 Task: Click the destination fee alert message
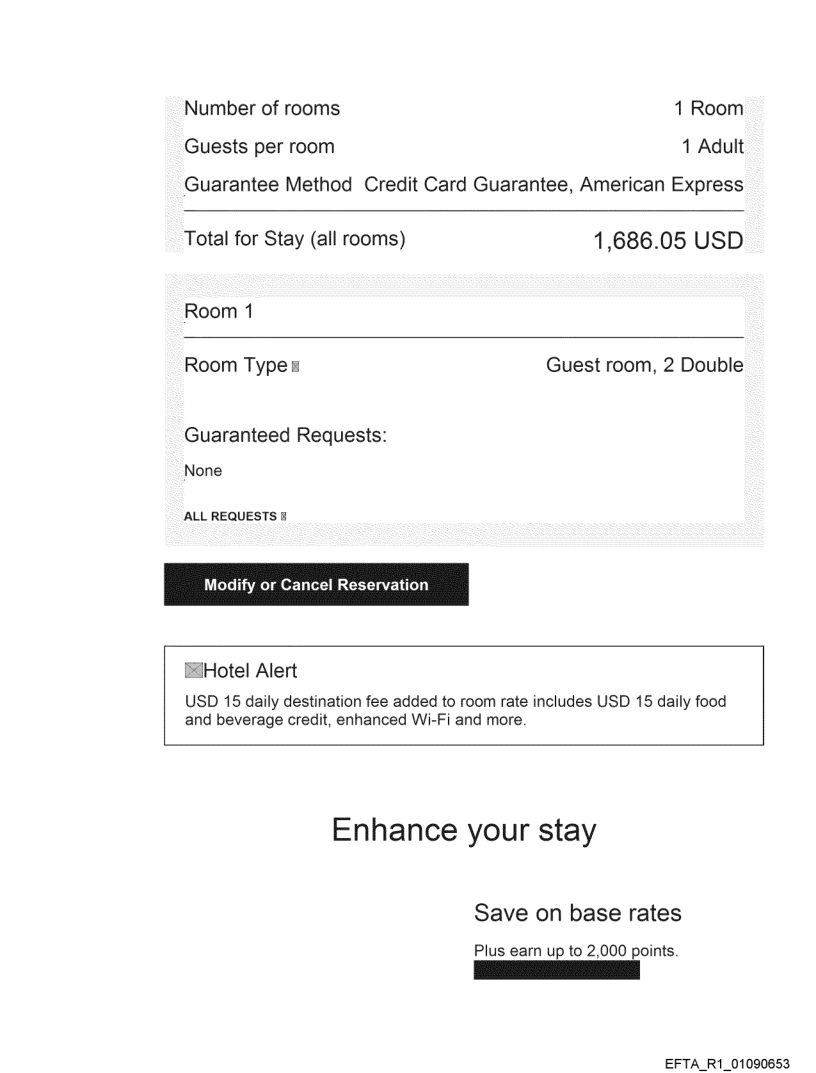point(456,710)
